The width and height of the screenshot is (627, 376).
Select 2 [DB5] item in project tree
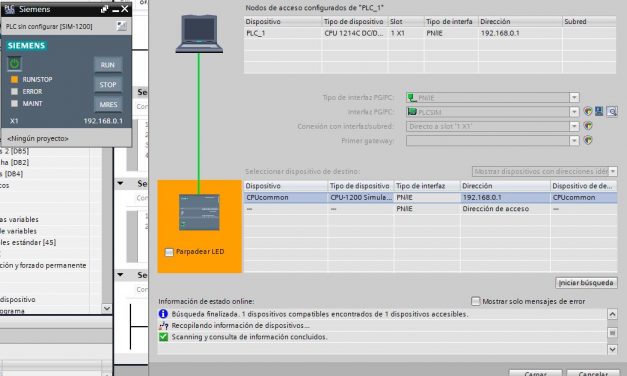[14, 151]
